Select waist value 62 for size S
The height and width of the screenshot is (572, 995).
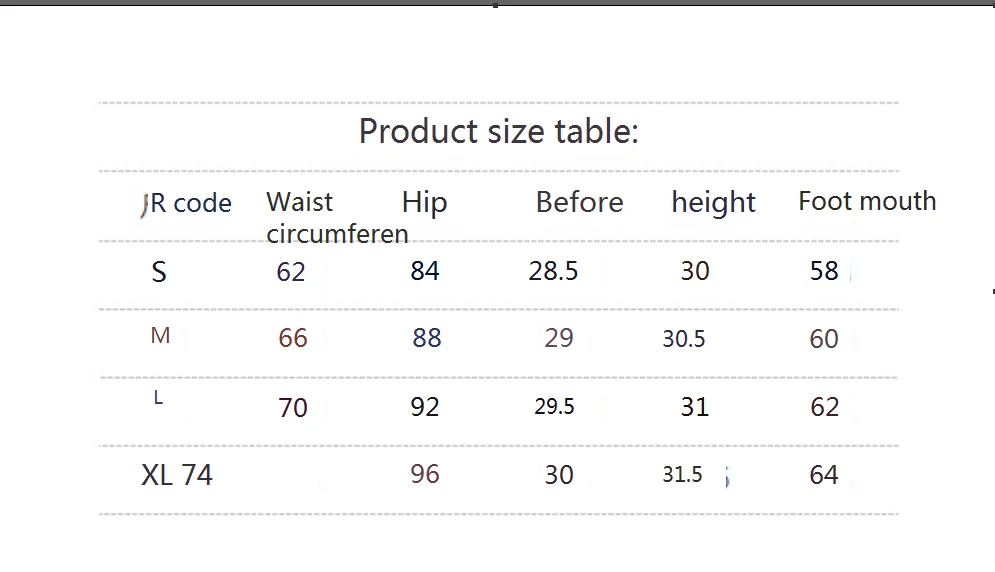coord(291,272)
